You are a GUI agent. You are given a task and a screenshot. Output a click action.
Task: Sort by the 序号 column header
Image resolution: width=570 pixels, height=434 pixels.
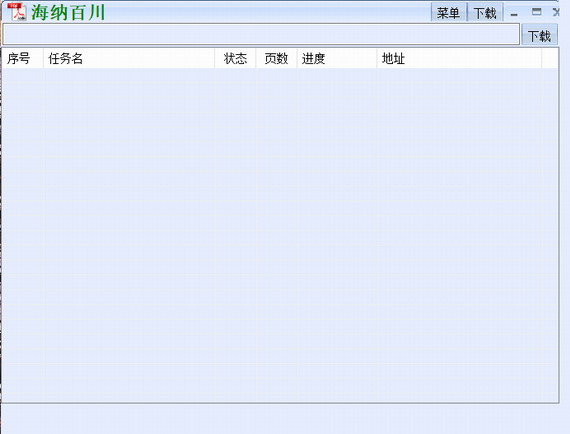pyautogui.click(x=23, y=58)
